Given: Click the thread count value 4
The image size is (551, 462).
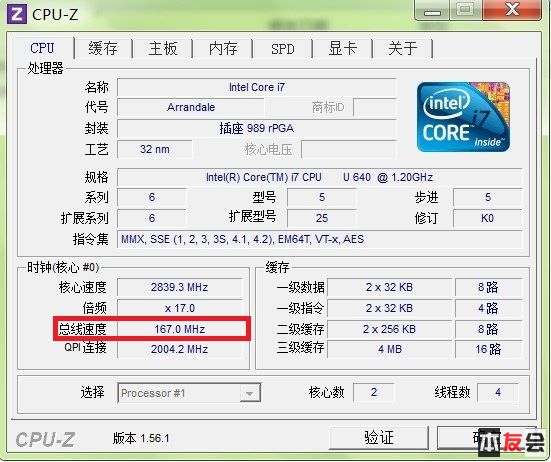Looking at the screenshot, I should pyautogui.click(x=498, y=392).
